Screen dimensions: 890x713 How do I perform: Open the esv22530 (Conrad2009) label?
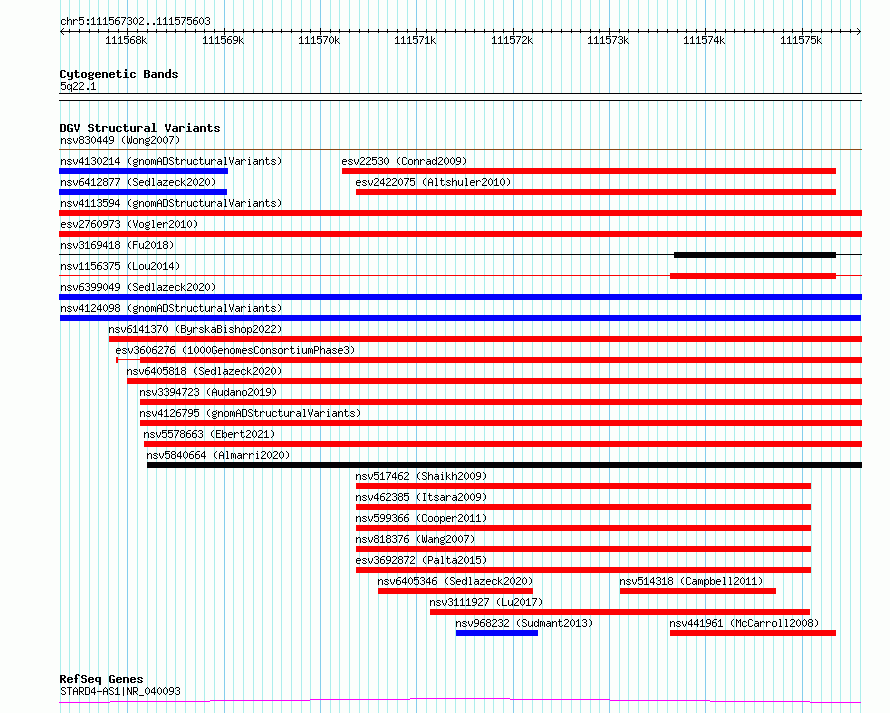coord(404,161)
